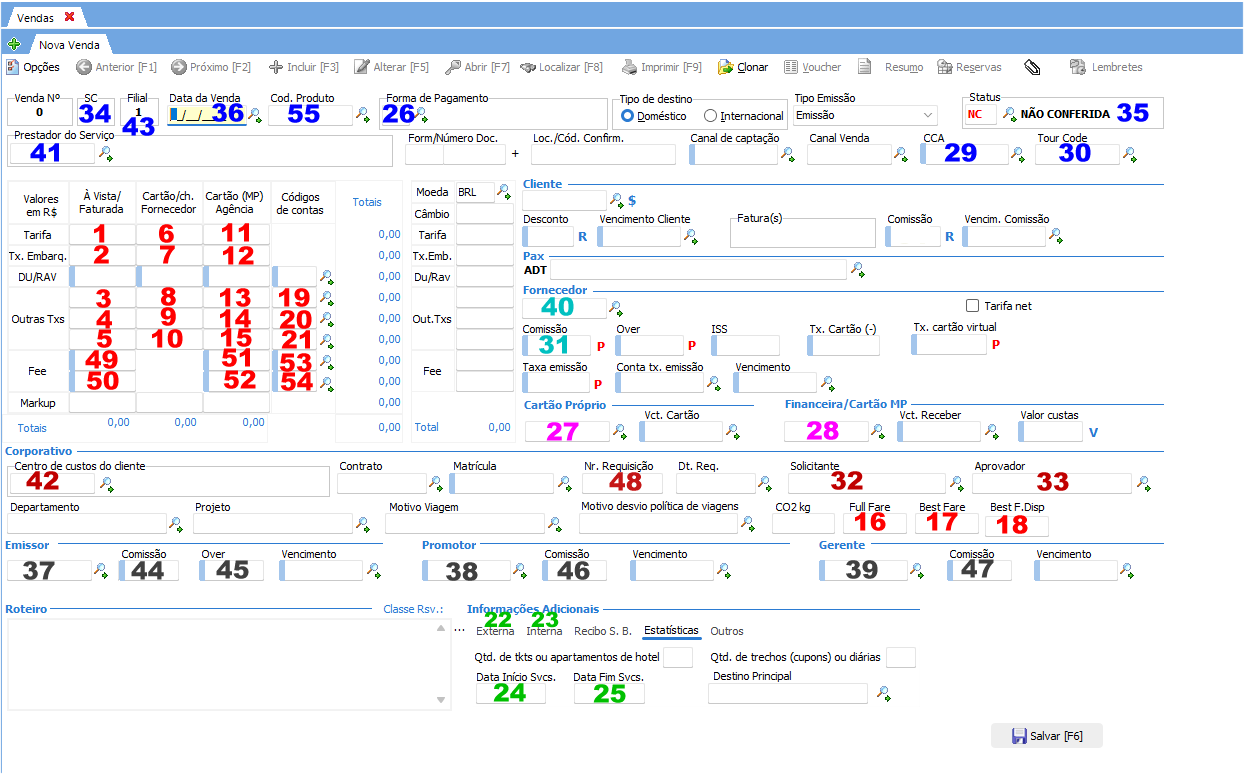The width and height of the screenshot is (1244, 774).
Task: Click the Tour Code search icon
Action: [x=1129, y=154]
